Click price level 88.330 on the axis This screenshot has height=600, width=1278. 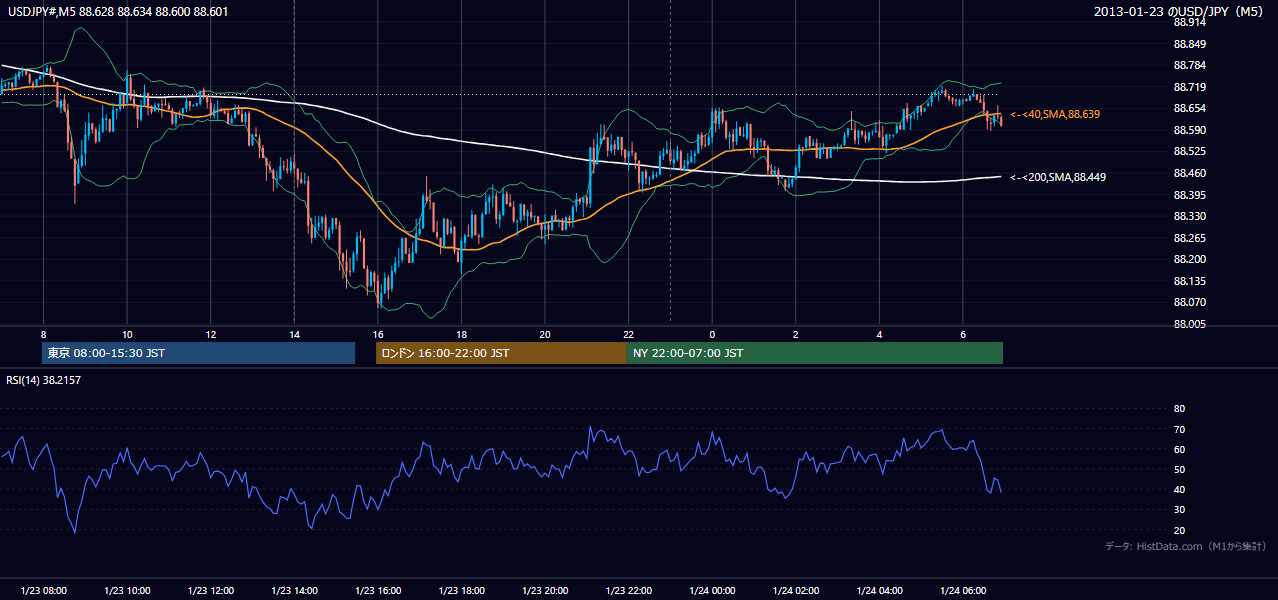[1189, 216]
